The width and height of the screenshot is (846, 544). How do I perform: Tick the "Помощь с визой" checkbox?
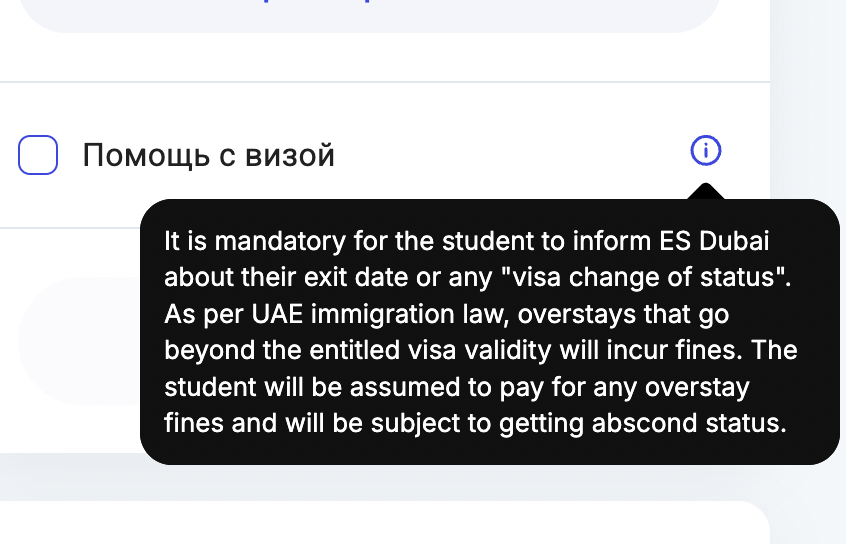point(38,155)
